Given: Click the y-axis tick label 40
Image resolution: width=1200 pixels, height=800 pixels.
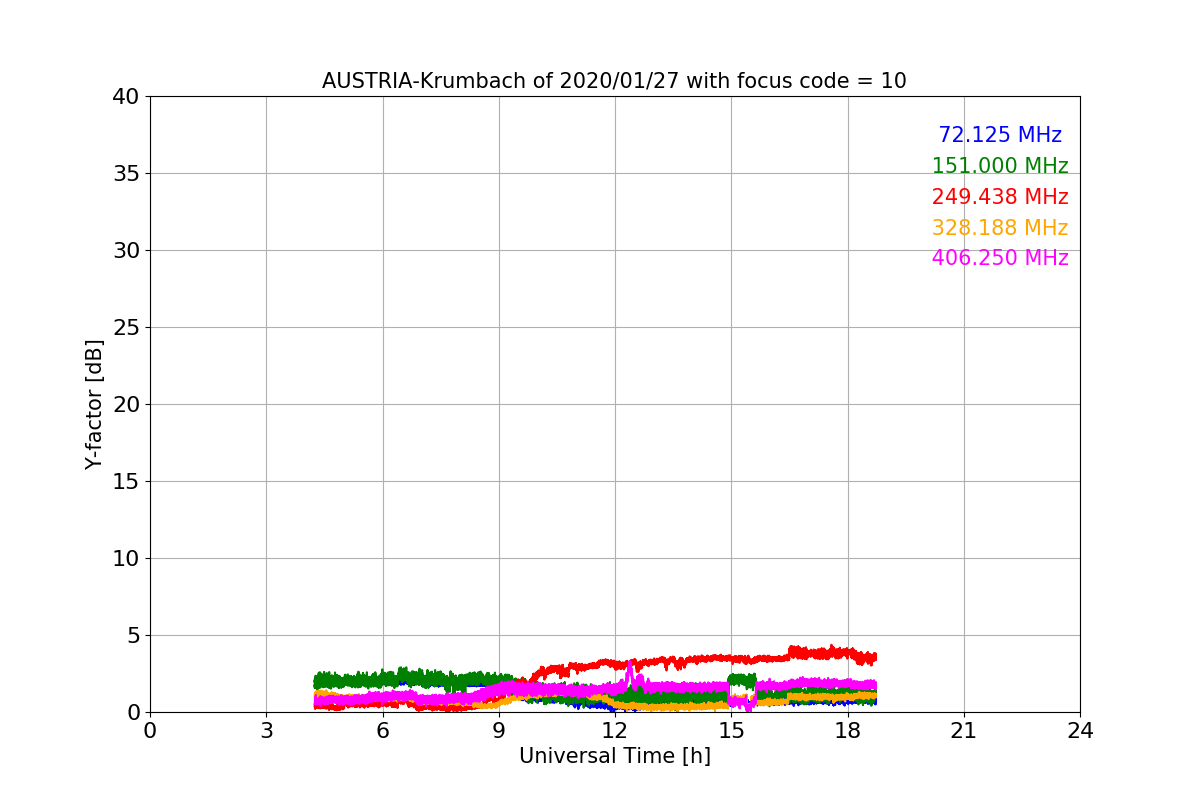Looking at the screenshot, I should (125, 97).
